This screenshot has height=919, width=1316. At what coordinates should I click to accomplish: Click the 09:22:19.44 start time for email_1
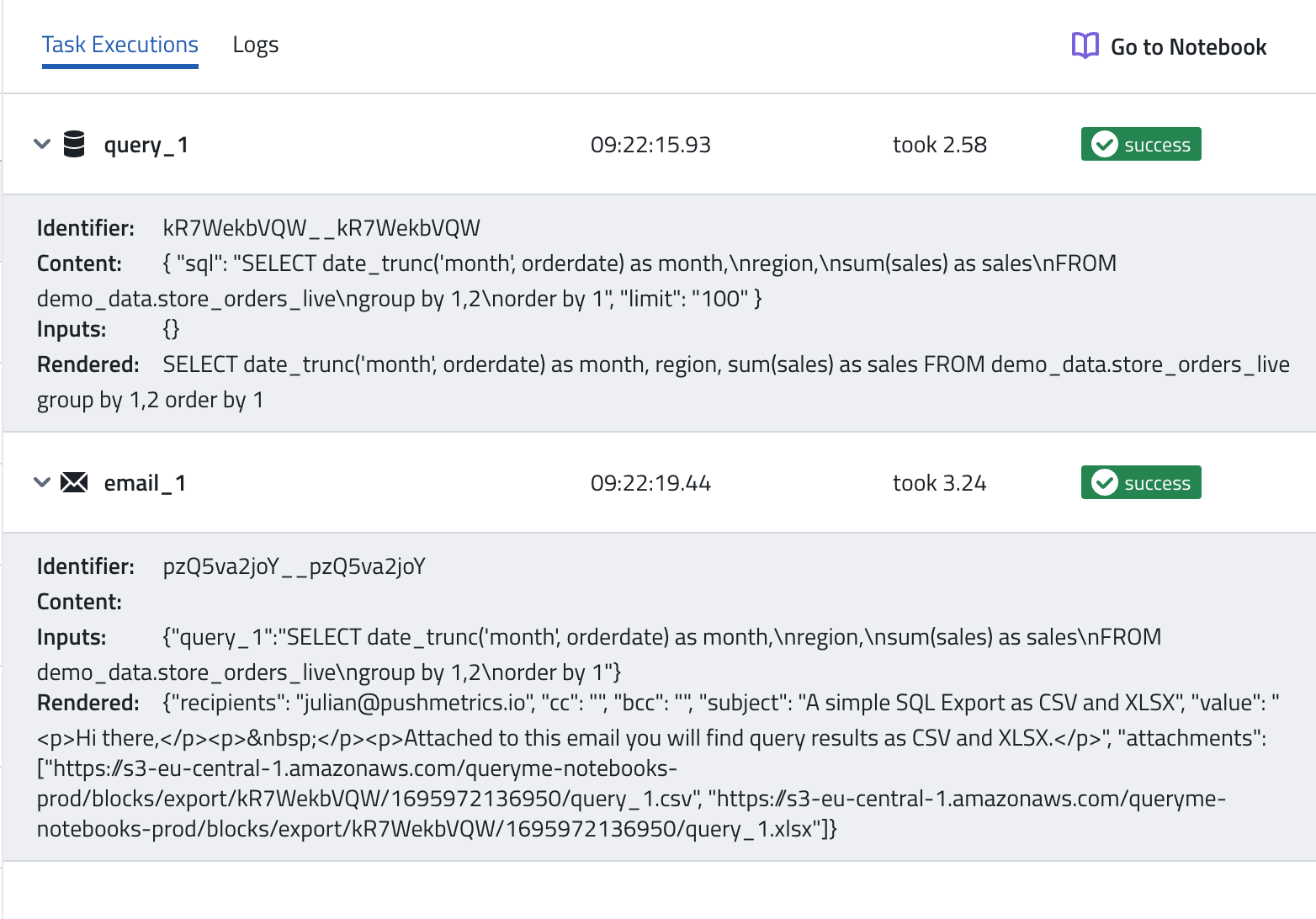(650, 483)
